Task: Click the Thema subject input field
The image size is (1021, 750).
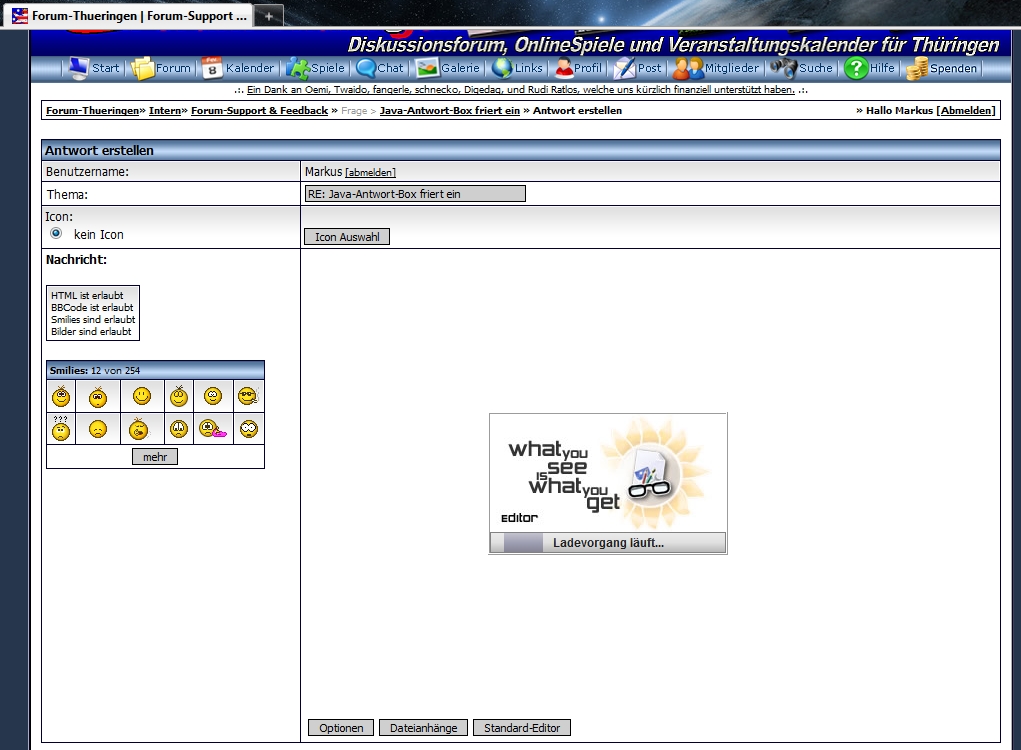Action: point(415,194)
